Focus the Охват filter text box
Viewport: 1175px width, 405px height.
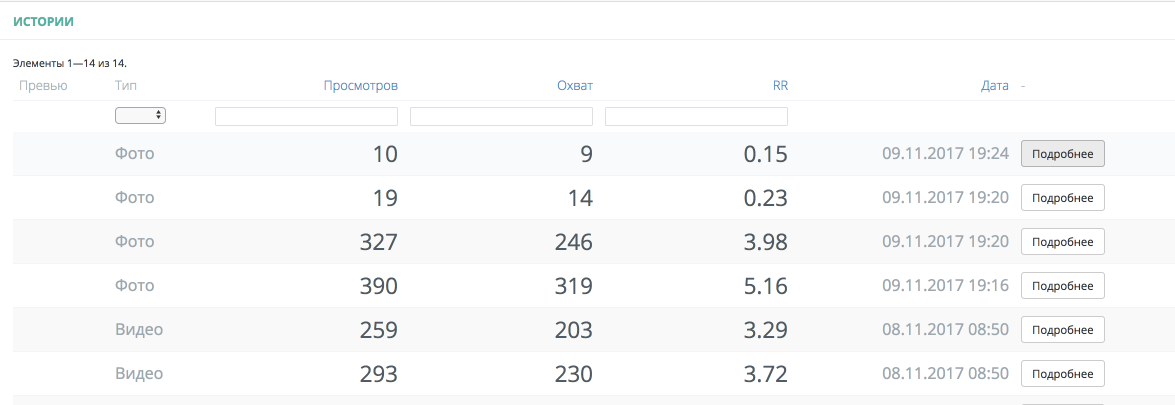[x=501, y=116]
